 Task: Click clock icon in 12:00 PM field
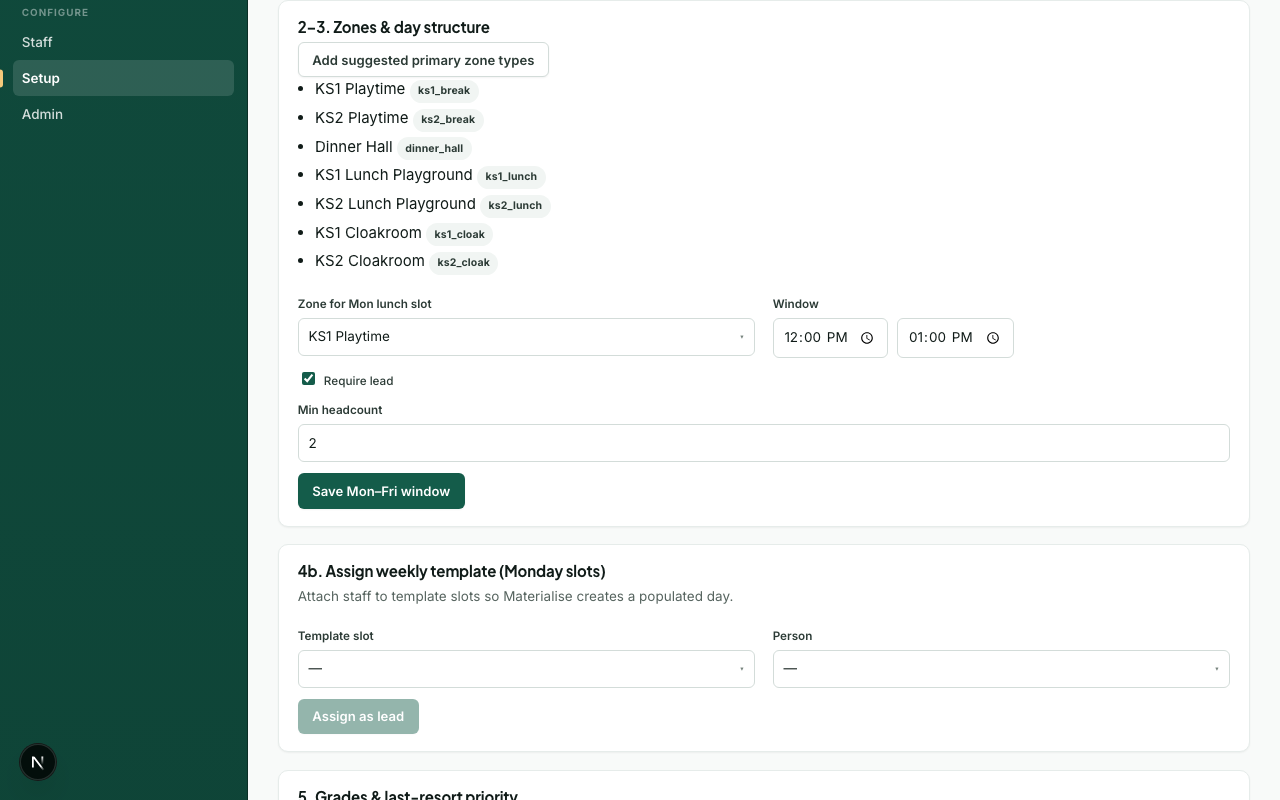pos(867,338)
